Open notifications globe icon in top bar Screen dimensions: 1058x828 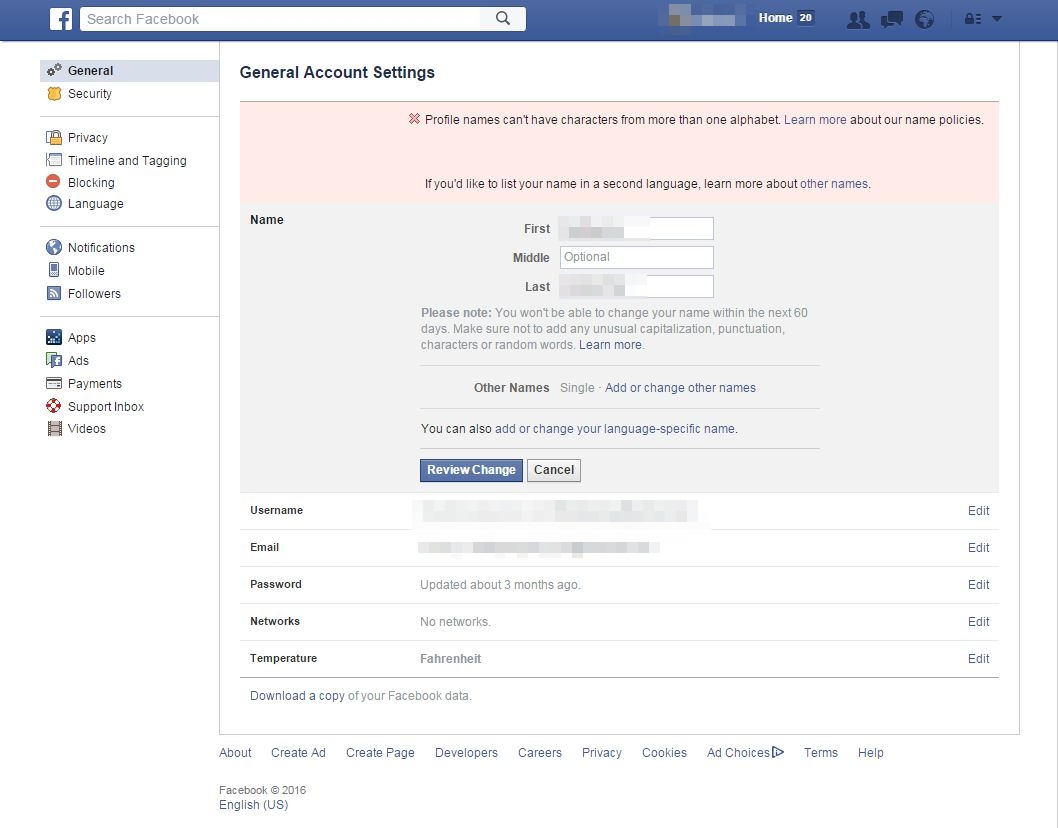click(924, 19)
